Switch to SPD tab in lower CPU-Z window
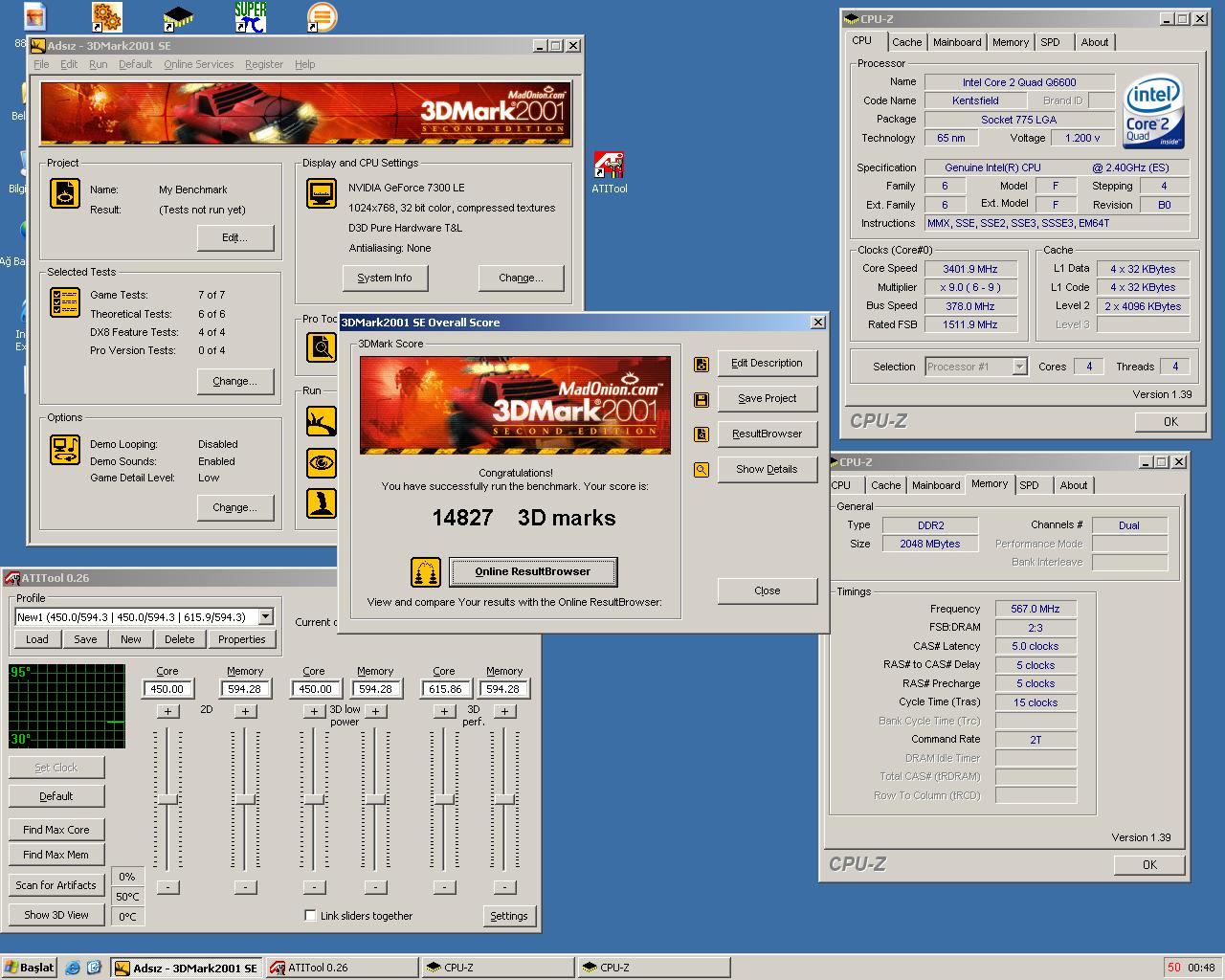1225x980 pixels. tap(1030, 485)
